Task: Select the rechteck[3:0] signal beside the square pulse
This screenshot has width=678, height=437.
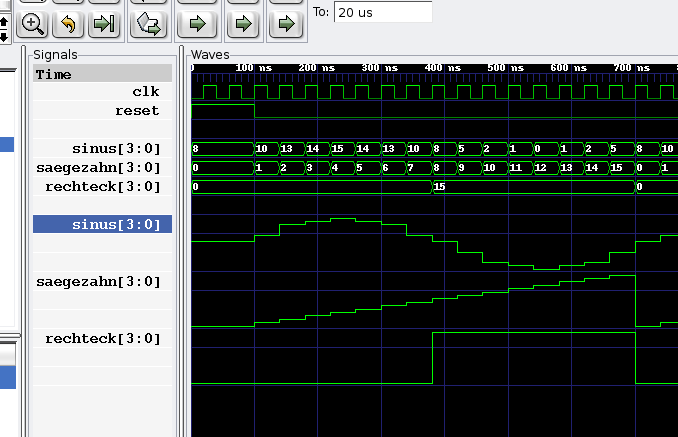Action: [102, 339]
